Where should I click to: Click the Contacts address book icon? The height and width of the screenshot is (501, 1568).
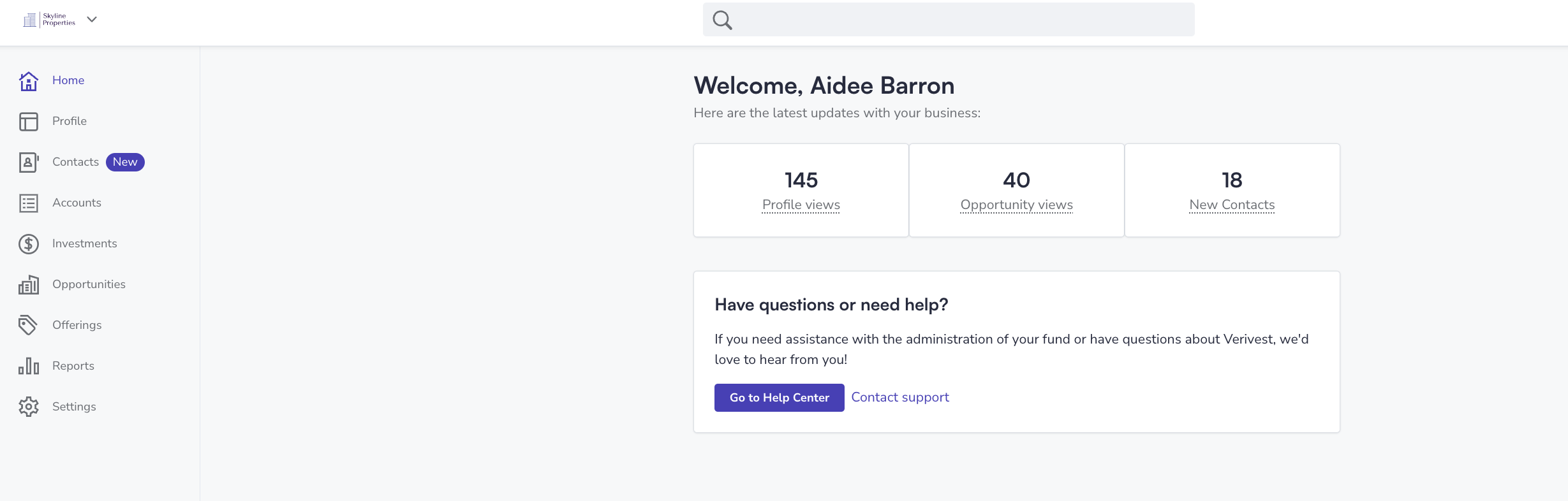(29, 163)
